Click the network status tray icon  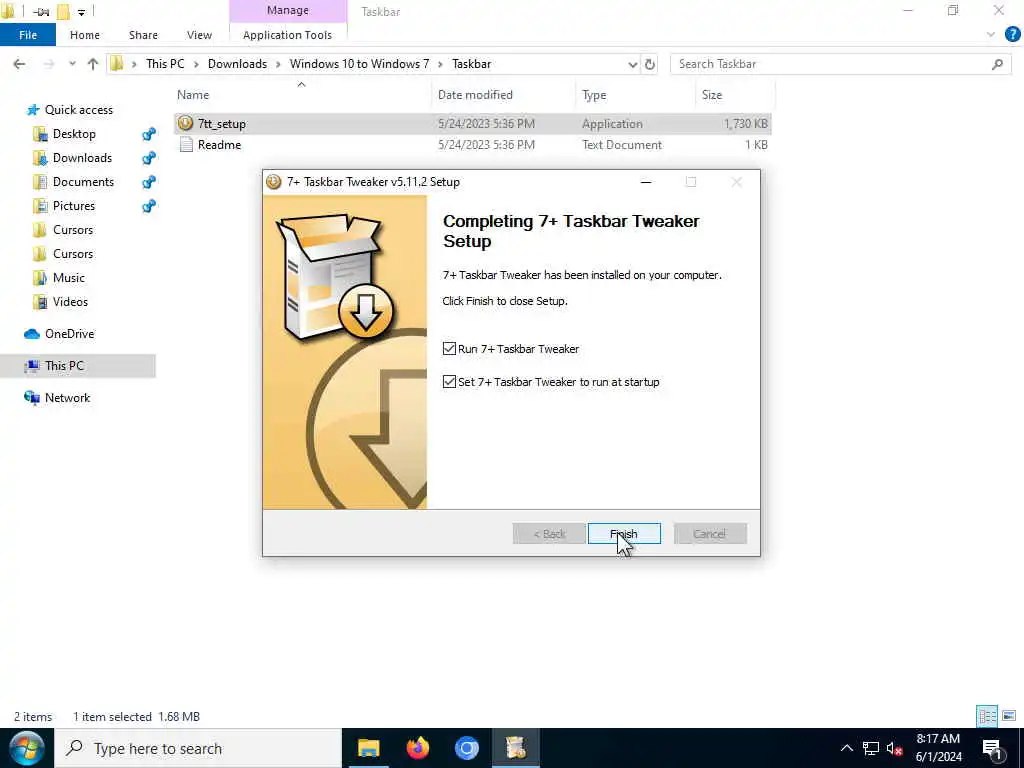[x=871, y=748]
